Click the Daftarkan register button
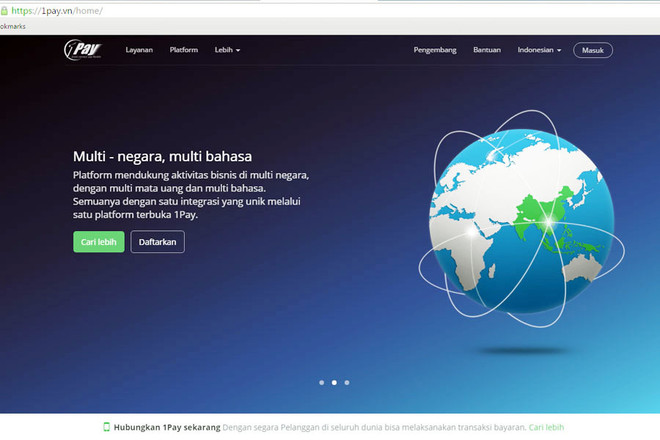 pos(157,242)
